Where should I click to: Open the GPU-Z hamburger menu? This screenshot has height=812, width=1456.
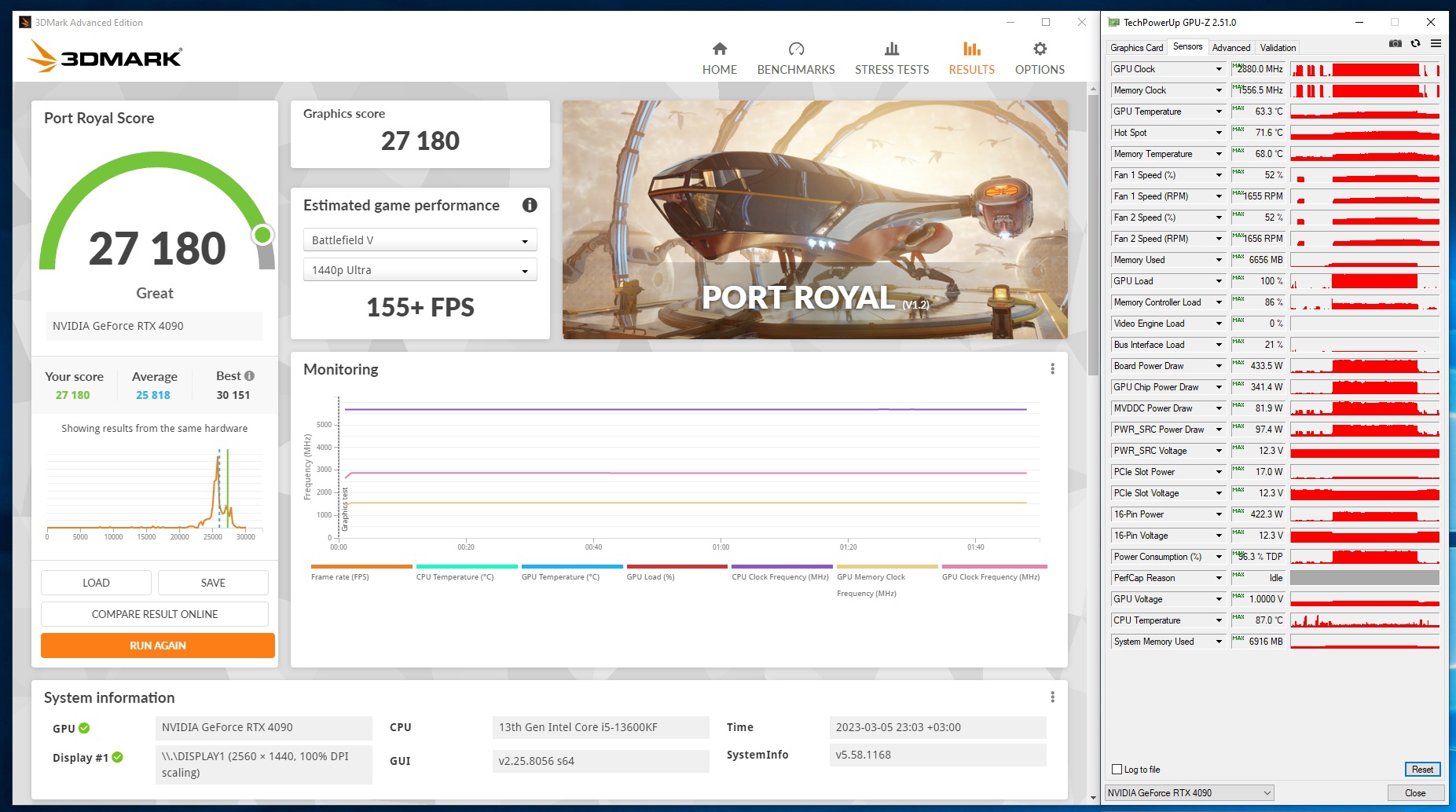(x=1436, y=44)
